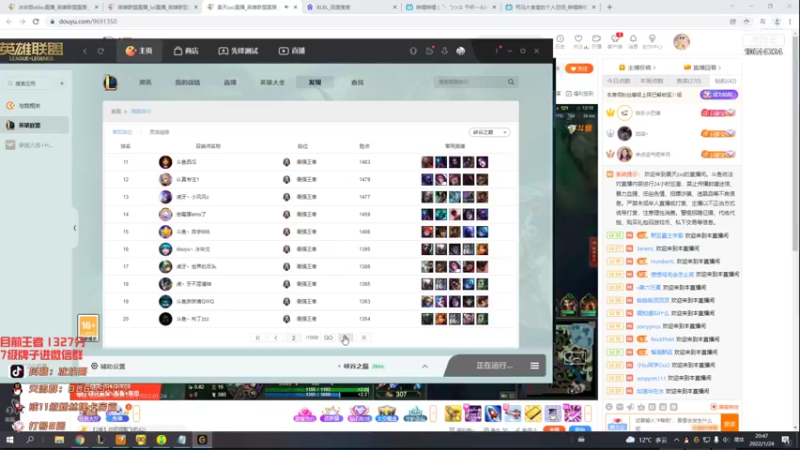800x450 pixels.
Task: Open the download manager icon in WeGame header
Action: (x=445, y=51)
